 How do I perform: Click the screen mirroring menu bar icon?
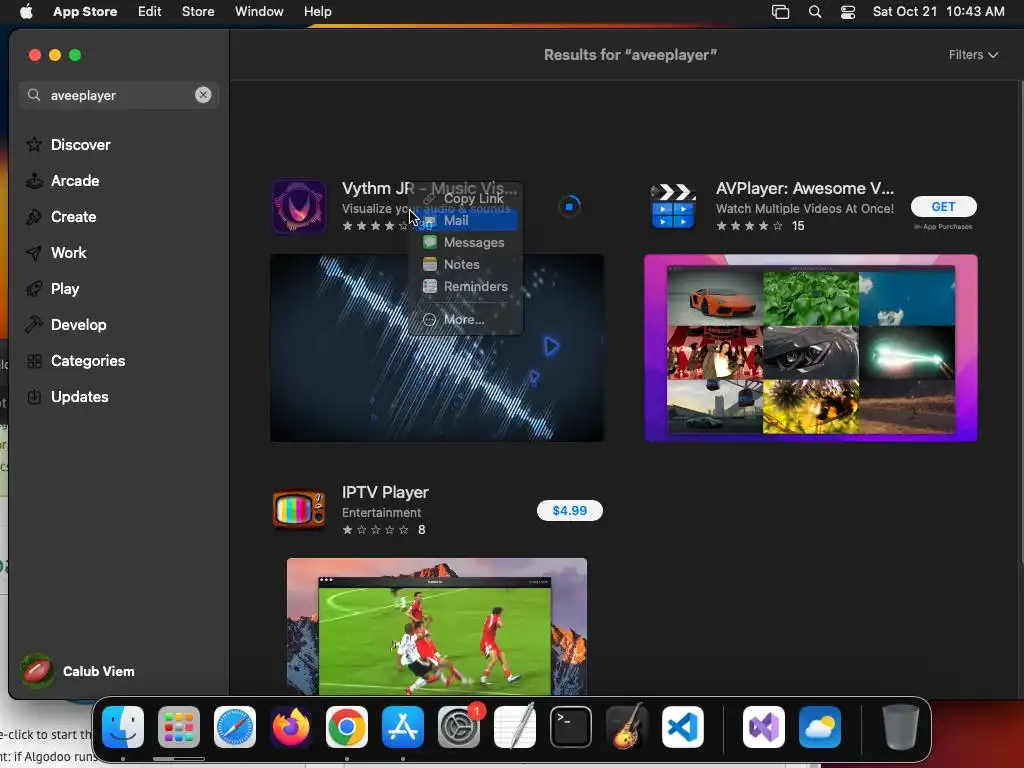pos(780,12)
